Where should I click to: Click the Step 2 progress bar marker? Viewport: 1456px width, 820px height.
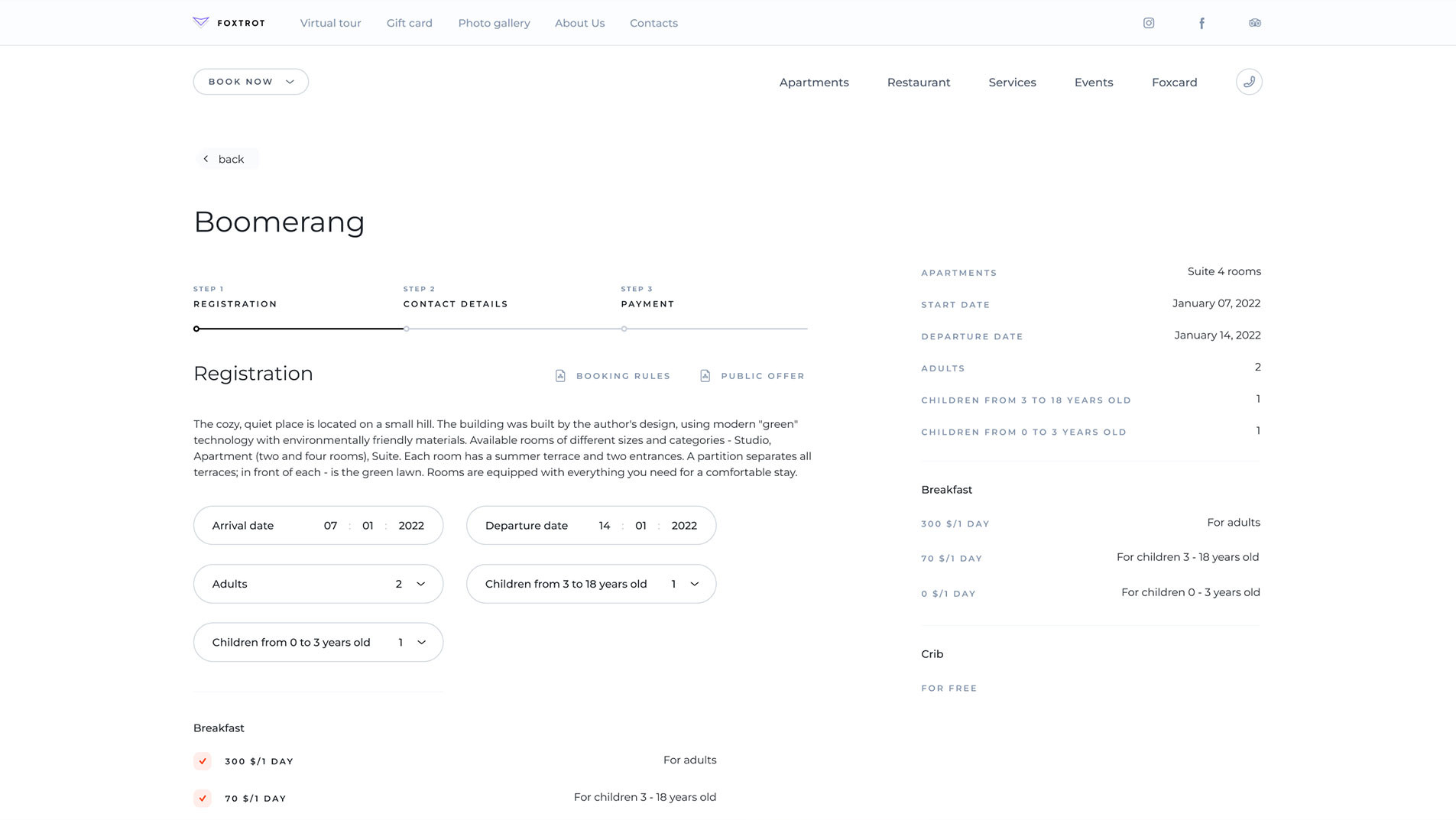coord(407,329)
